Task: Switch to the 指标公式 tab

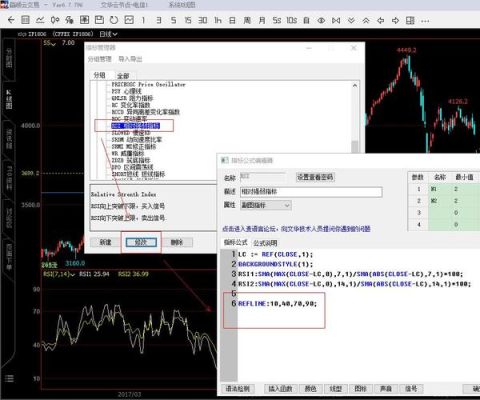Action: (235, 242)
